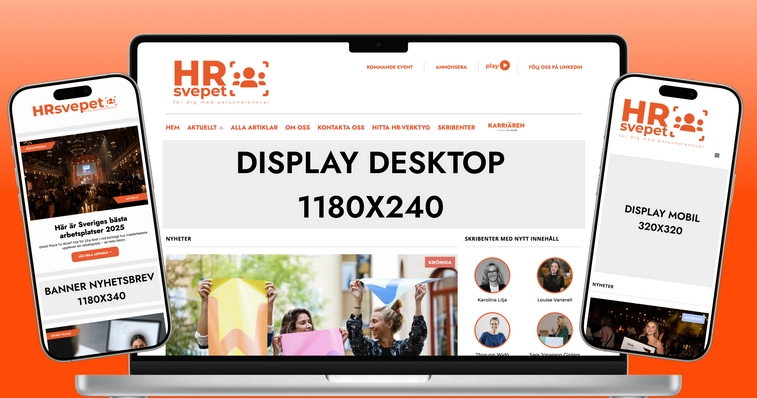Open Louise Vanerell's profile picture
757x398 pixels.
point(554,275)
